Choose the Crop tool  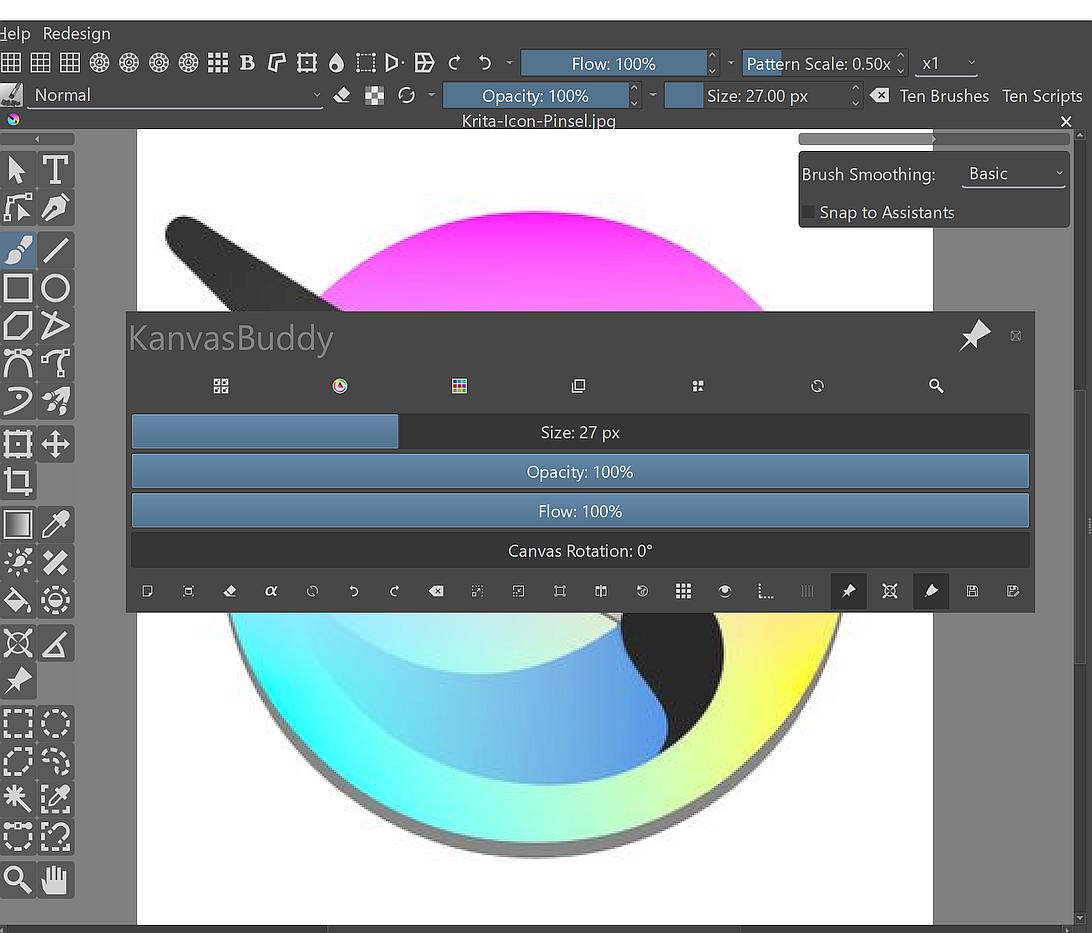click(x=18, y=482)
